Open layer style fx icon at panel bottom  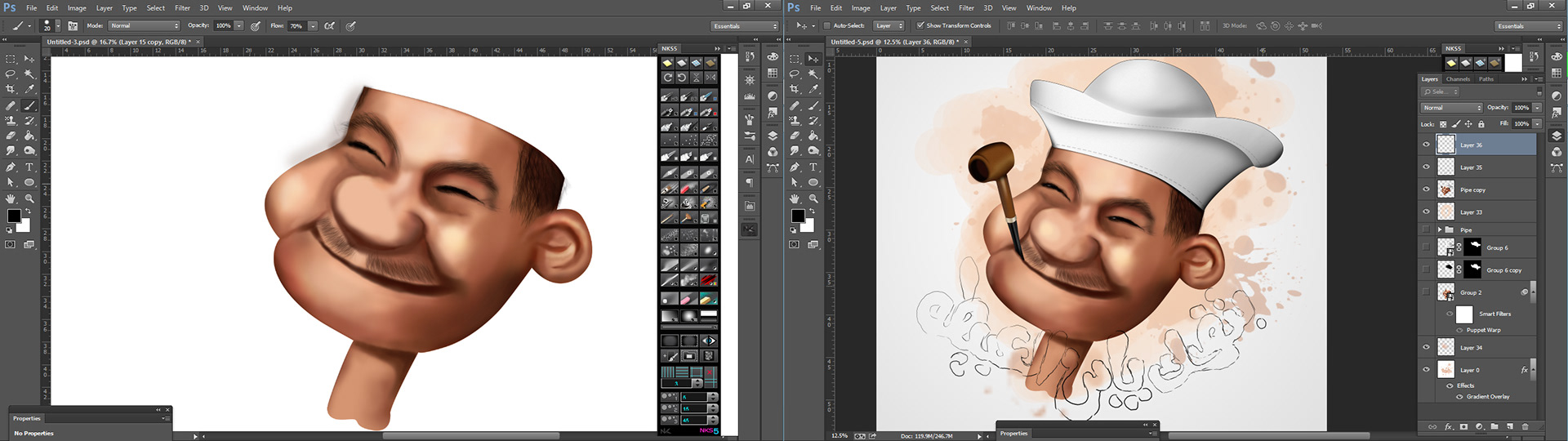[1448, 426]
